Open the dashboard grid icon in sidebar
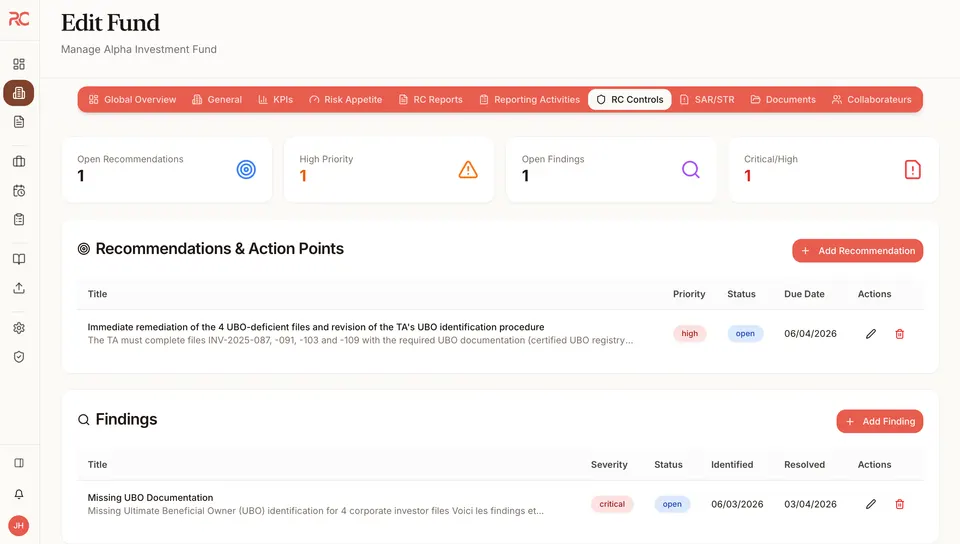The height and width of the screenshot is (544, 960). point(19,64)
